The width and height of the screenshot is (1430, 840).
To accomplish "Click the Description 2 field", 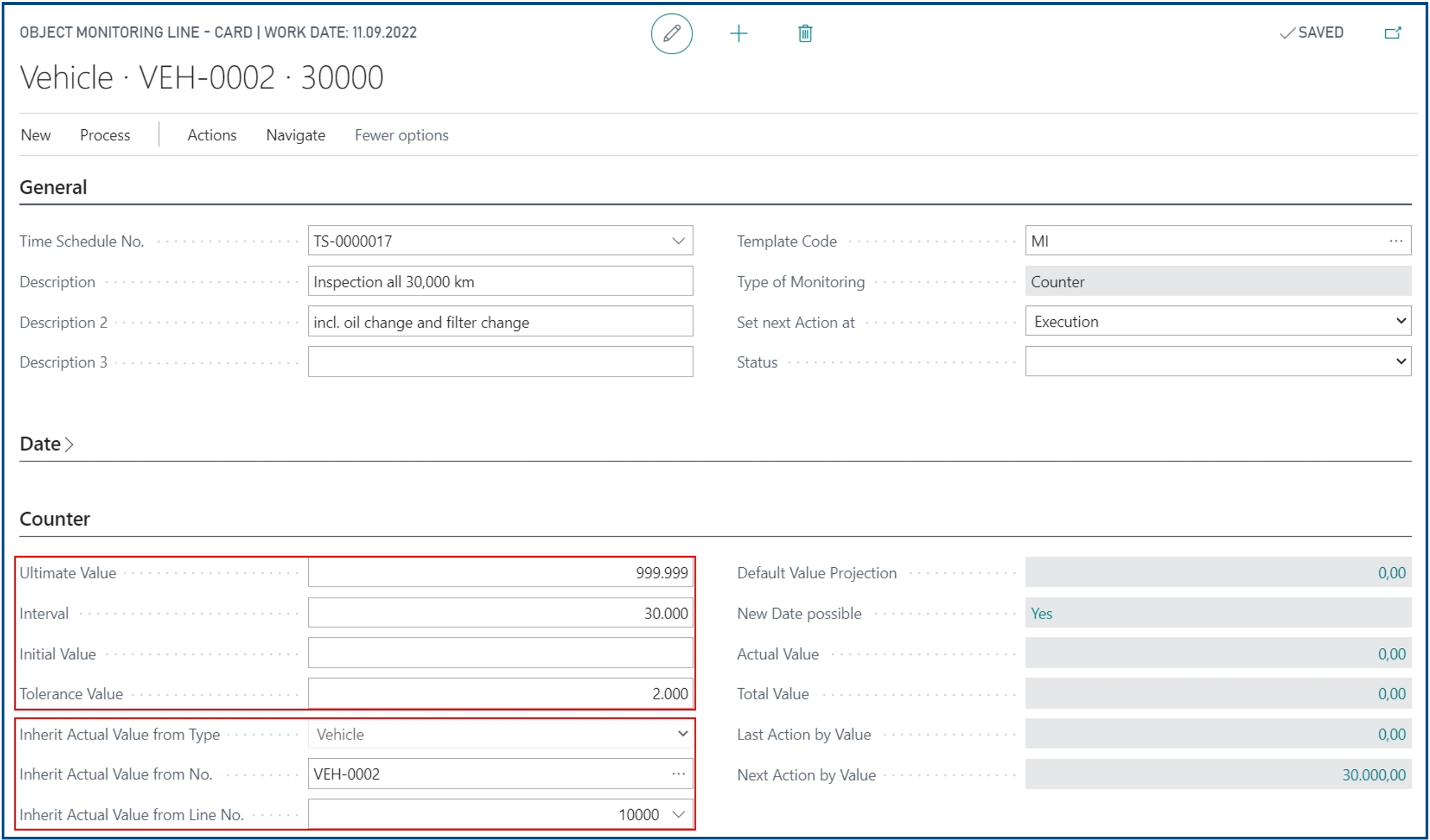I will click(501, 321).
